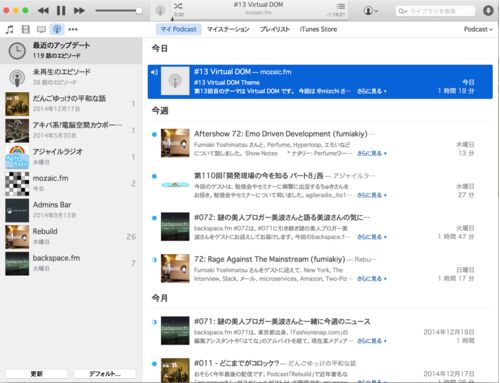Image resolution: width=500 pixels, height=383 pixels.
Task: Click the #072 backspace.fm episode artwork
Action: (175, 226)
